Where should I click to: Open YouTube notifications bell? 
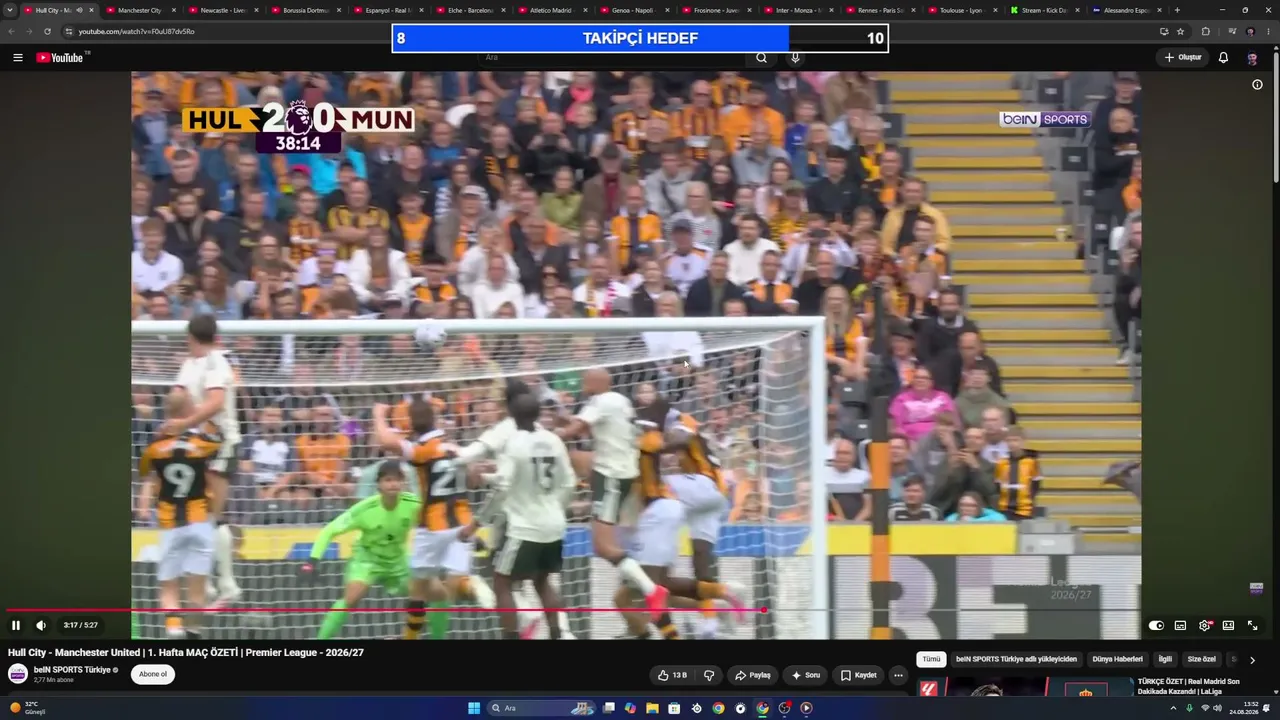[1223, 58]
